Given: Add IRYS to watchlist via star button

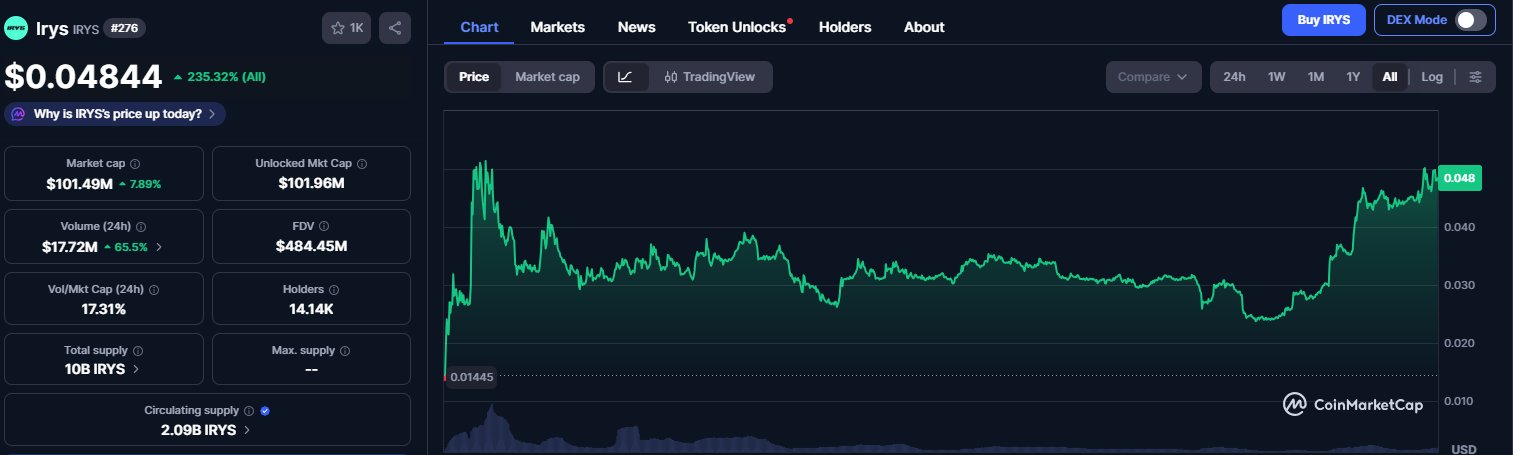Looking at the screenshot, I should pyautogui.click(x=346, y=28).
